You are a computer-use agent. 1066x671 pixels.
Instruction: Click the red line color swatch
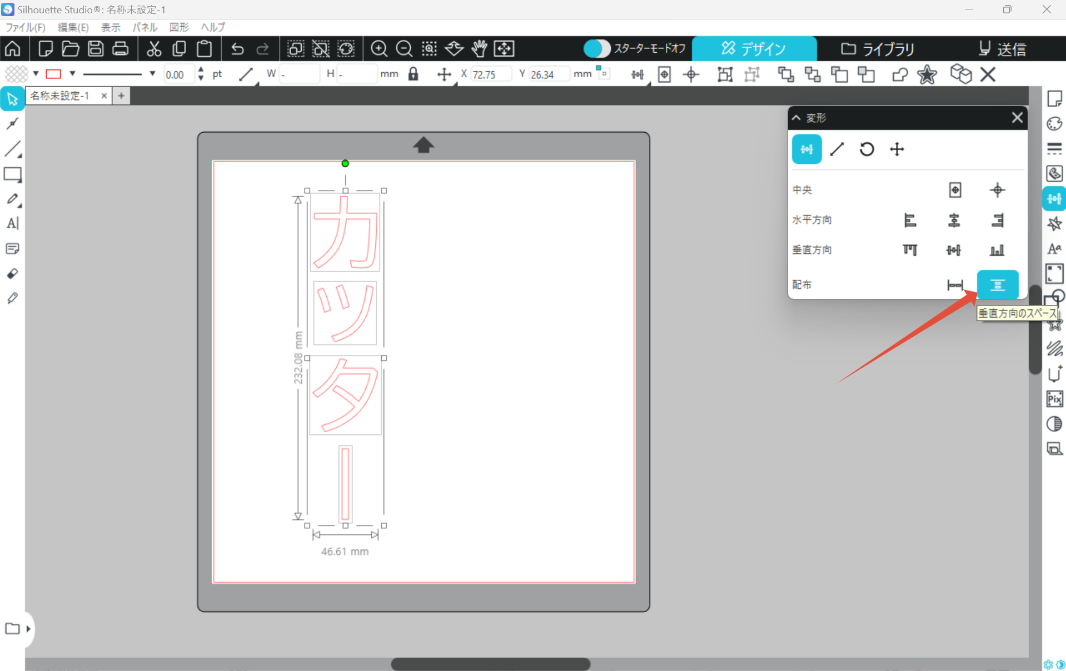tap(53, 73)
